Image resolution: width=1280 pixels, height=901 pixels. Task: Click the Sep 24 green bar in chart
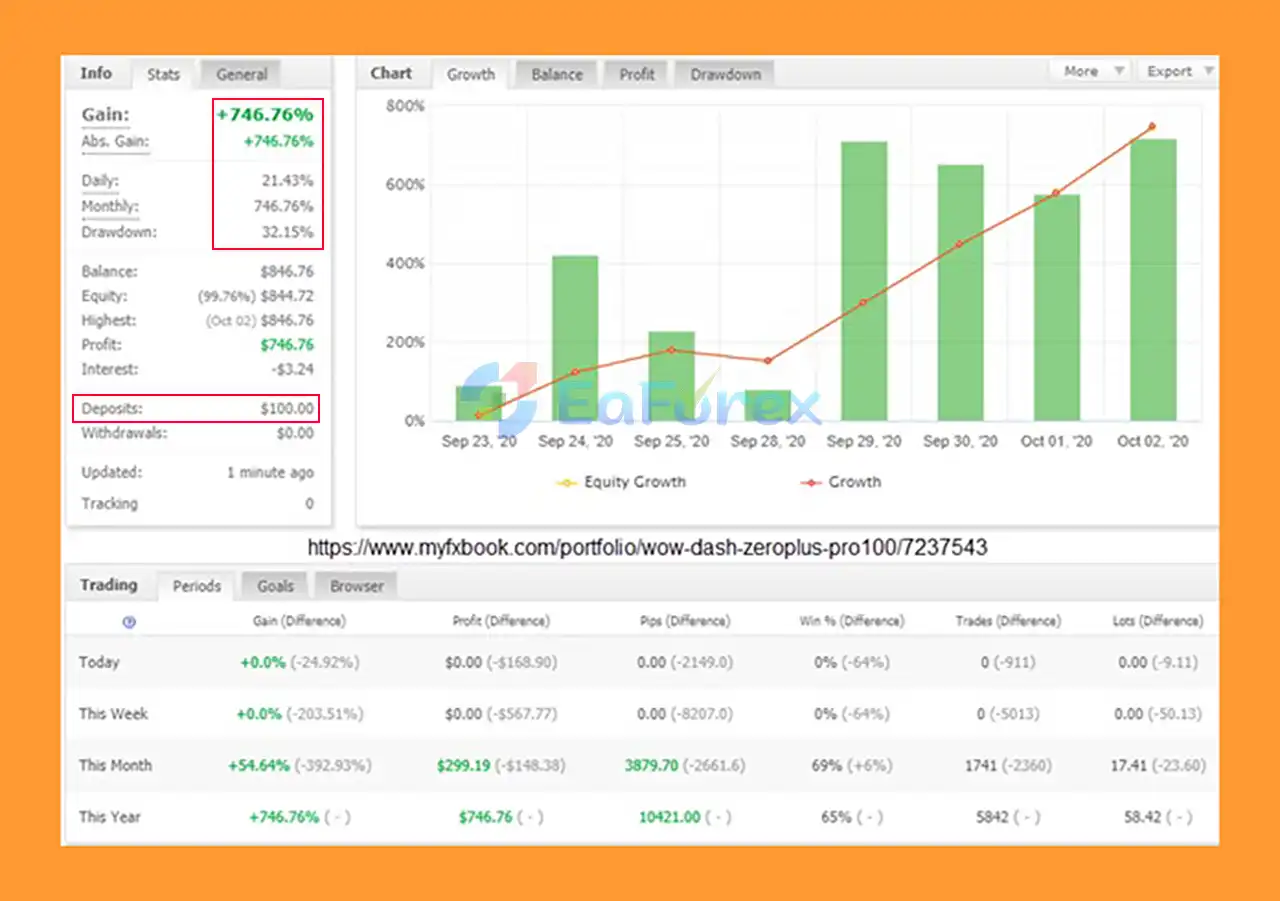pyautogui.click(x=575, y=338)
